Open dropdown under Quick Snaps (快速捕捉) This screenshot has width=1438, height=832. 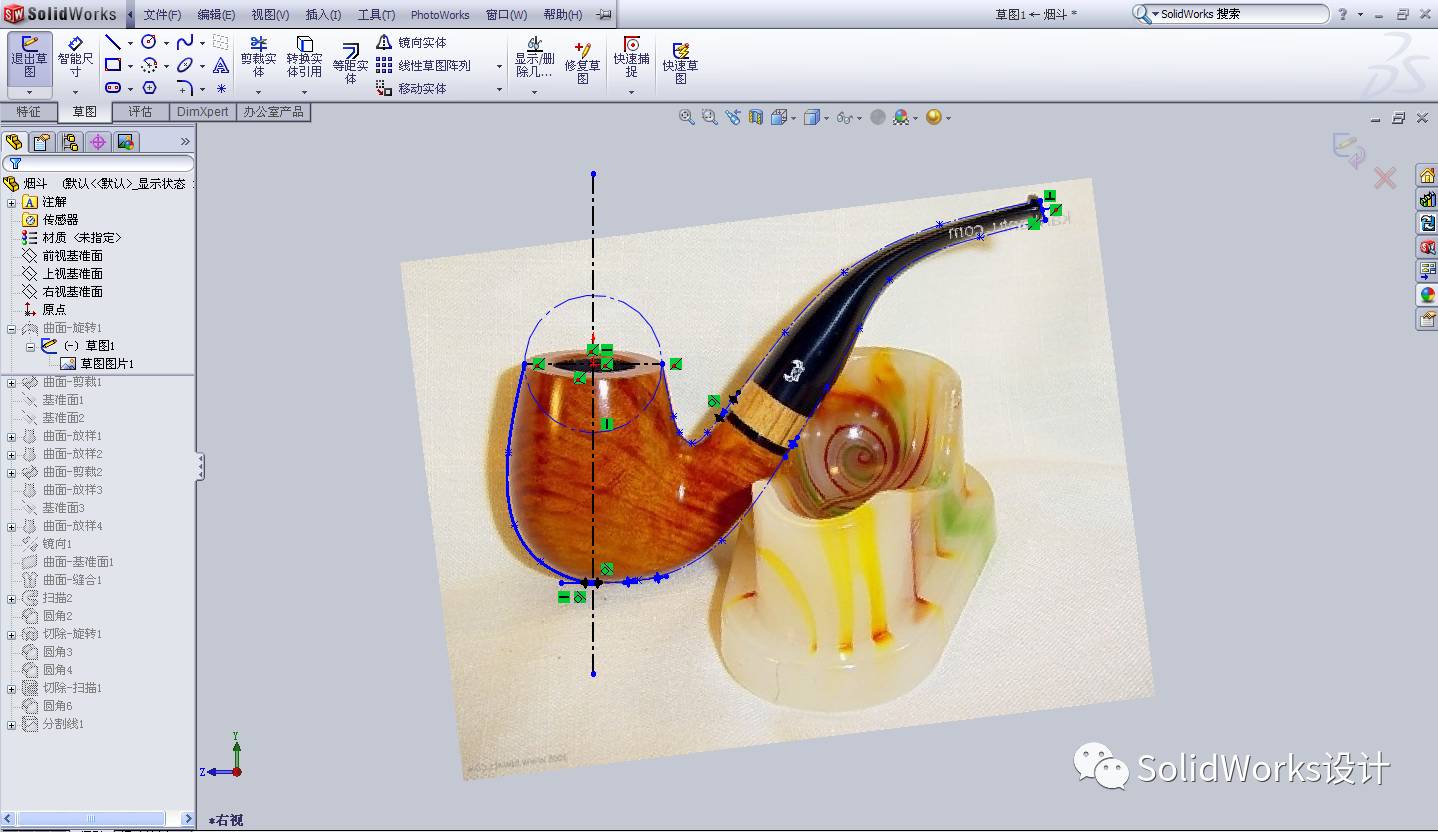point(631,92)
